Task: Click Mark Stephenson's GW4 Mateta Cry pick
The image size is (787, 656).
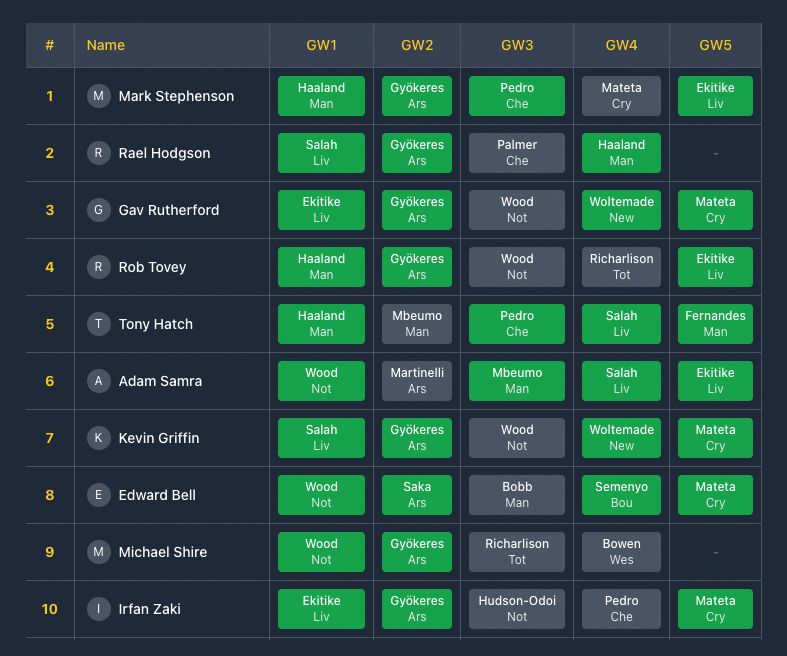Action: tap(621, 96)
